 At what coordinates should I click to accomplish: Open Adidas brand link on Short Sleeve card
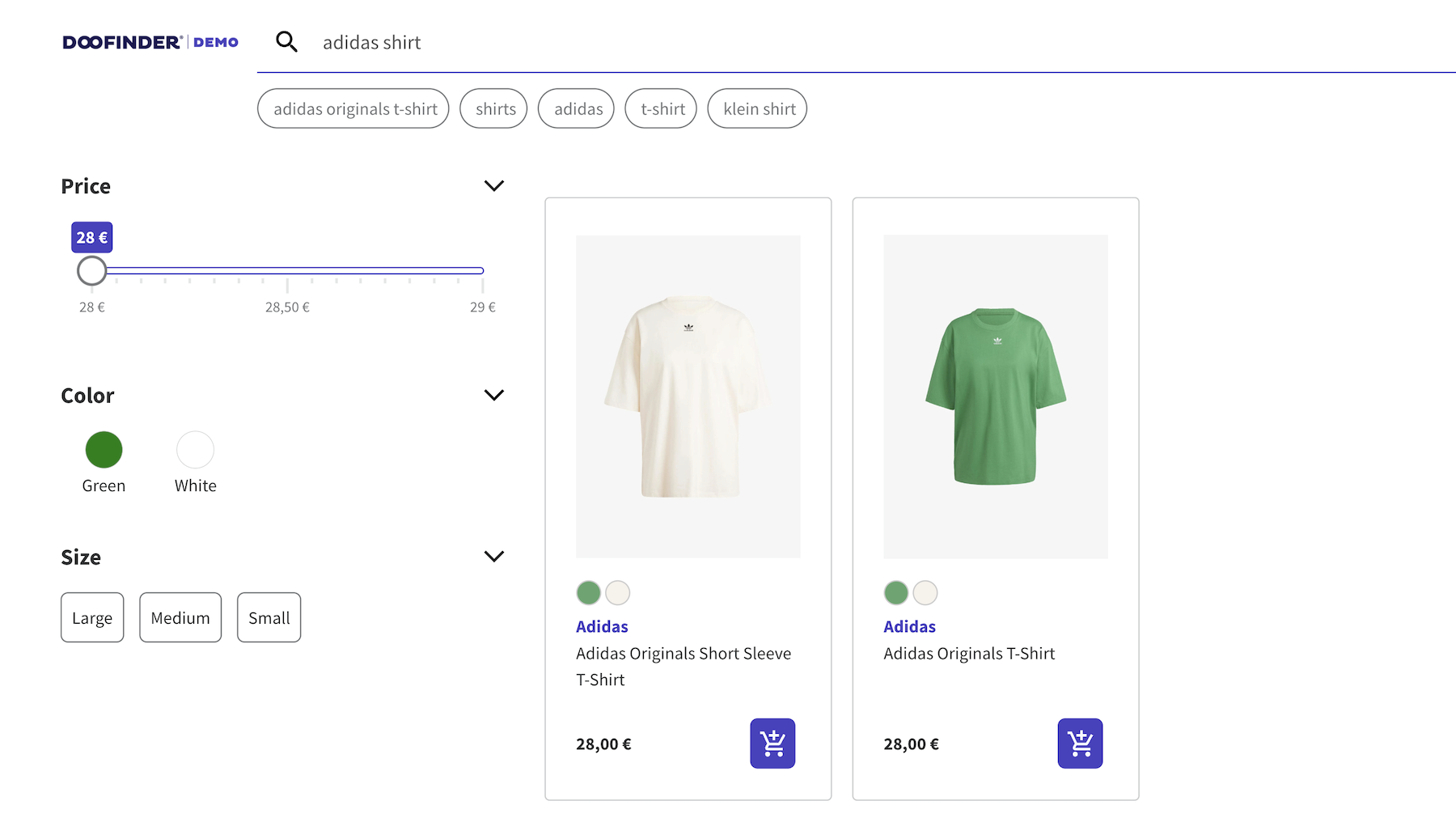point(602,626)
